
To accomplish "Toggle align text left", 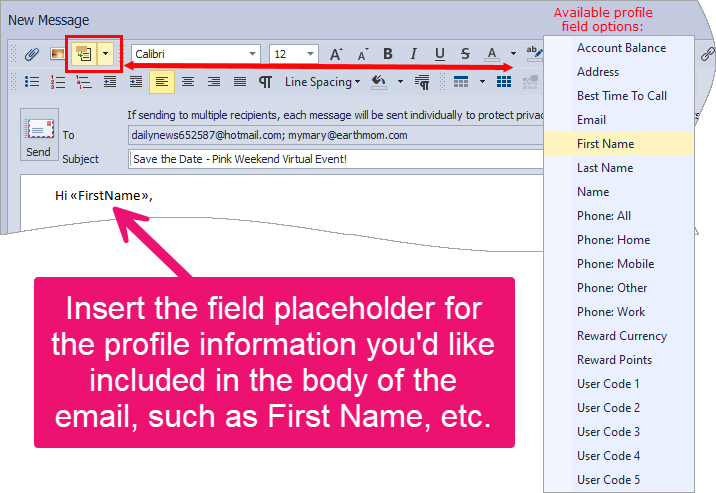I will [162, 82].
